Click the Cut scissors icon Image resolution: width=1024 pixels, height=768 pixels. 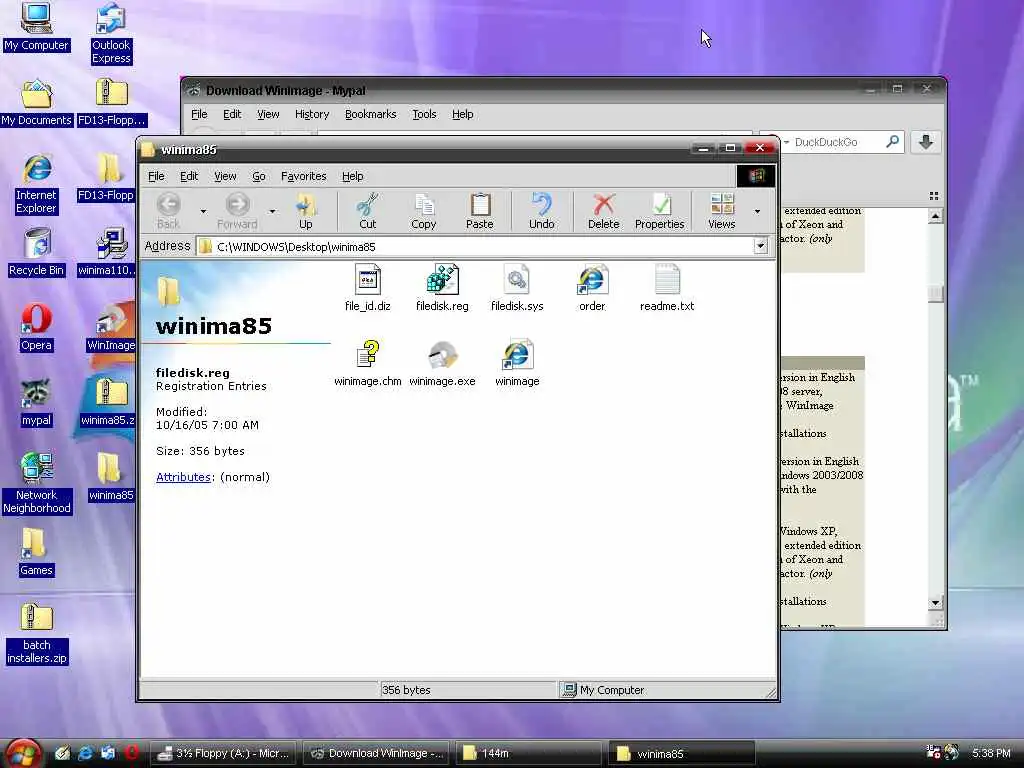click(x=367, y=211)
